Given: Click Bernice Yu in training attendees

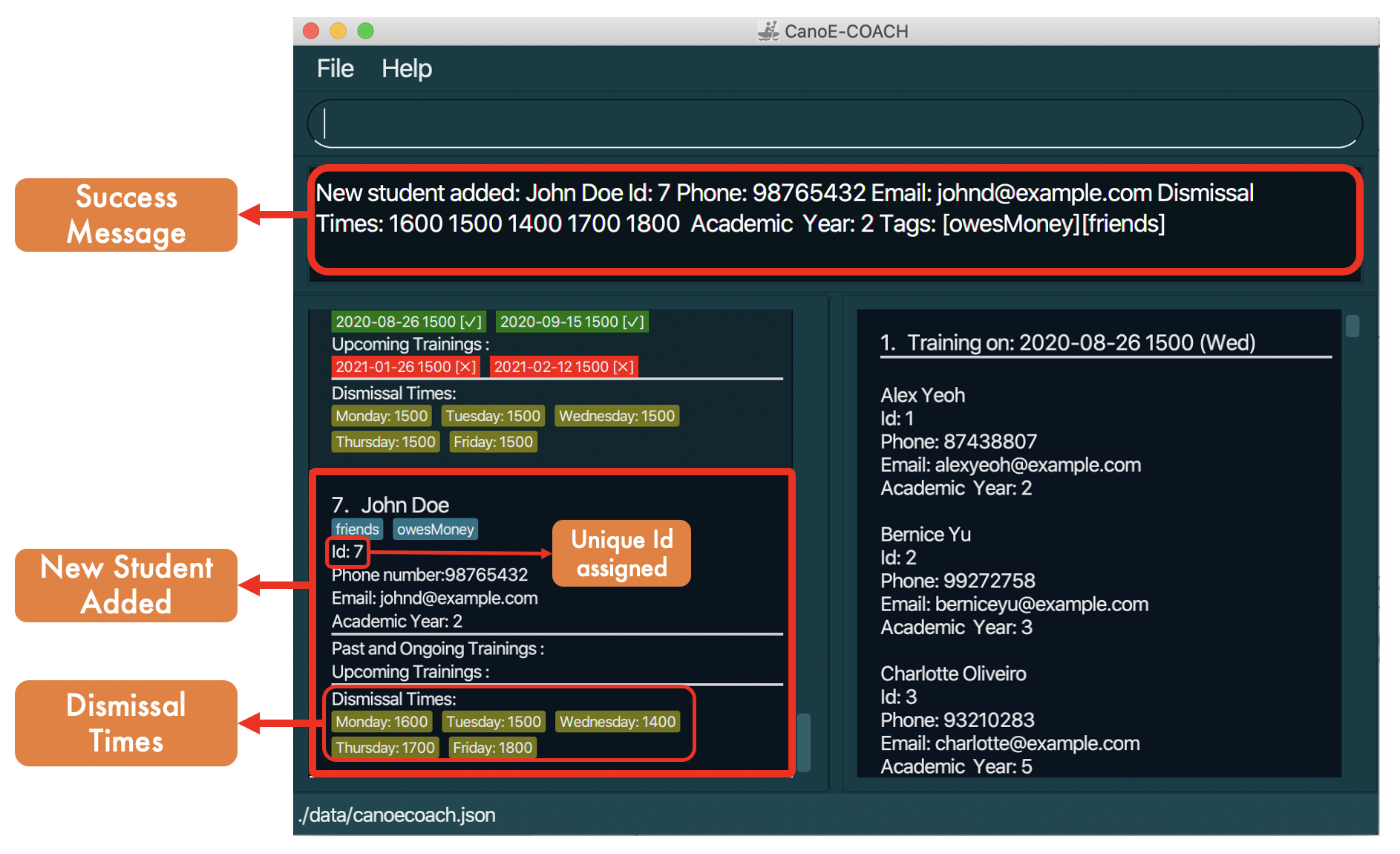Looking at the screenshot, I should click(x=926, y=535).
